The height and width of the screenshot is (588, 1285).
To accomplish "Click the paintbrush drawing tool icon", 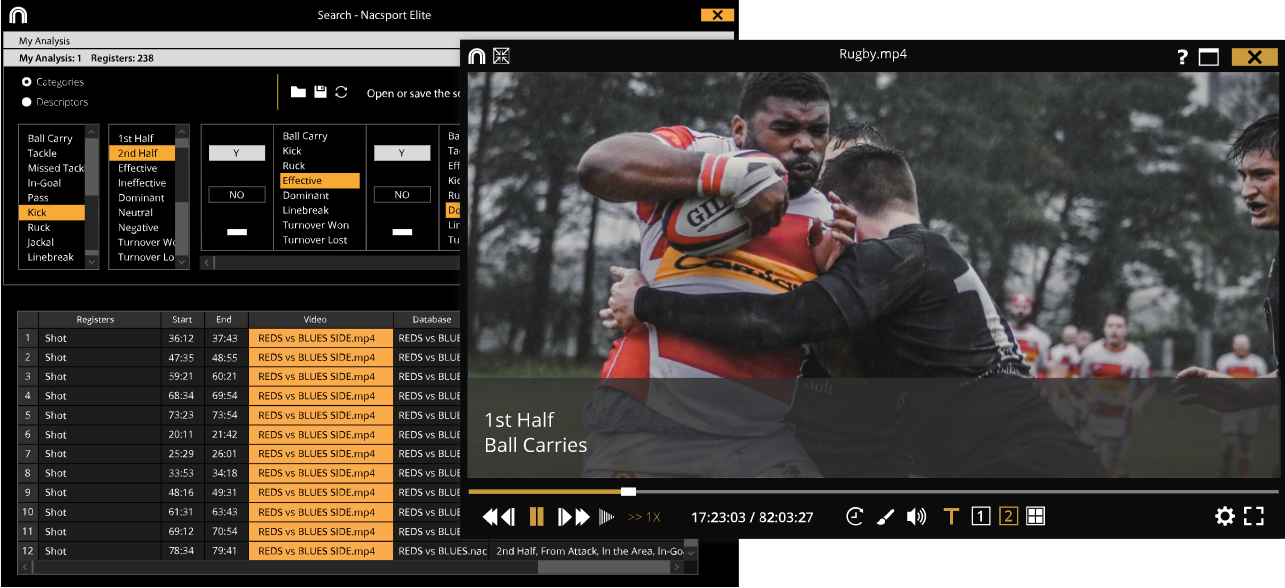I will pos(885,517).
